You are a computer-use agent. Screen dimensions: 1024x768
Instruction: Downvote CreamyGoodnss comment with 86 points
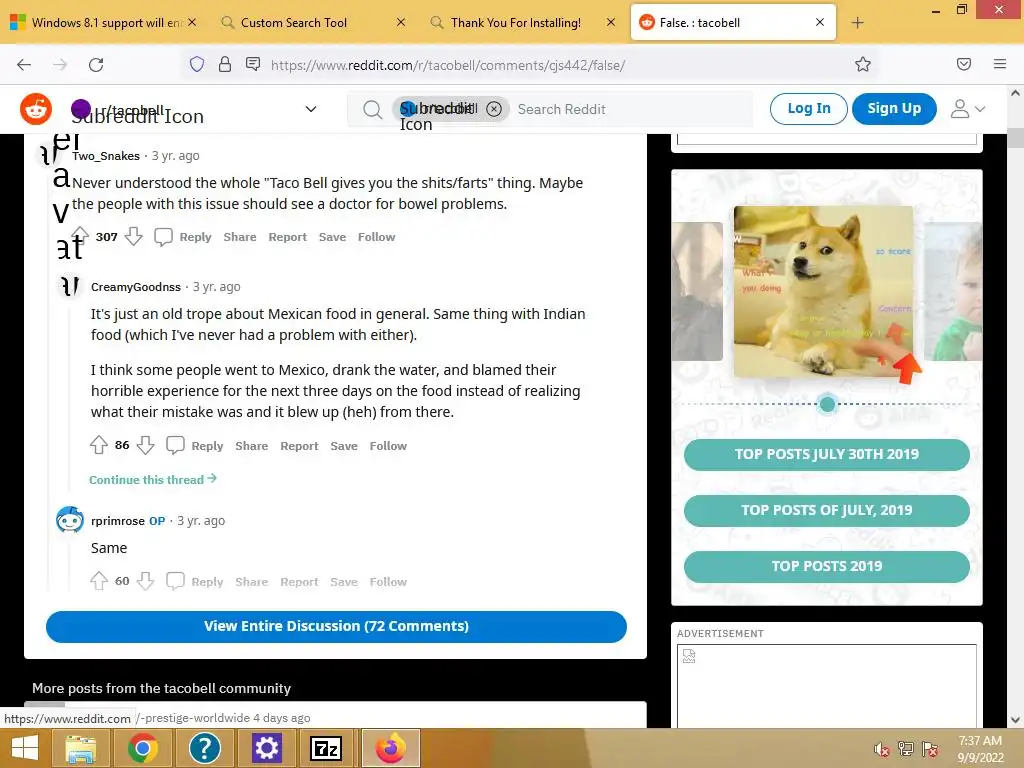pos(146,445)
